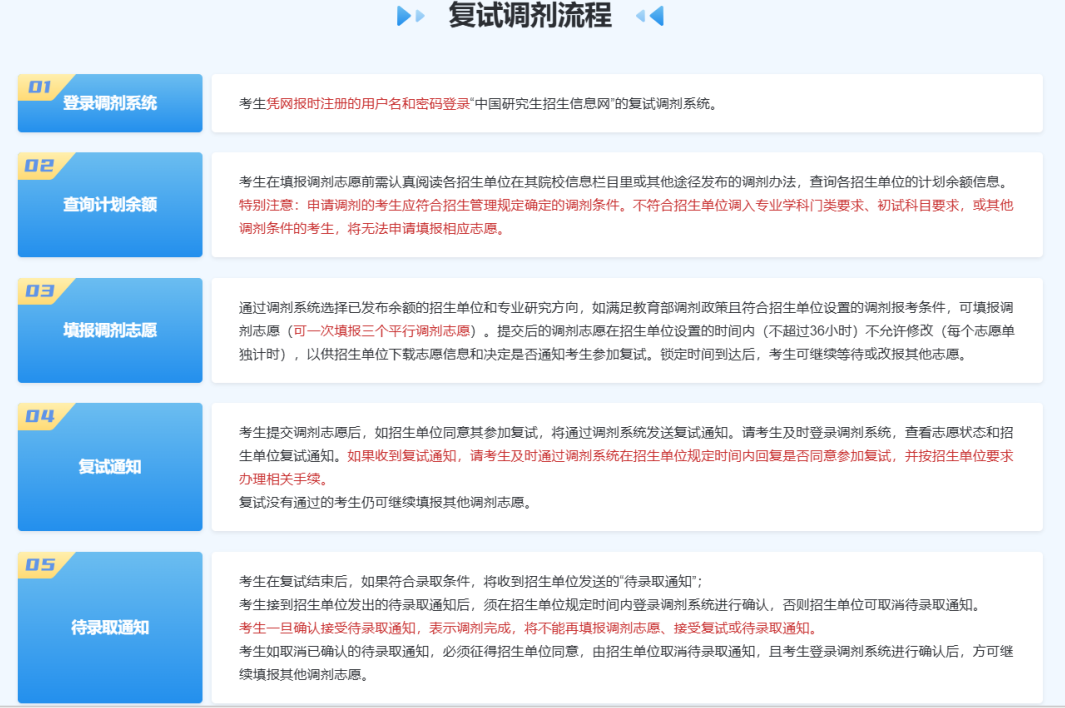Screen dimensions: 1065x708
Task: Click the double arrow icon left of 复试调剂流程
Action: point(411,16)
